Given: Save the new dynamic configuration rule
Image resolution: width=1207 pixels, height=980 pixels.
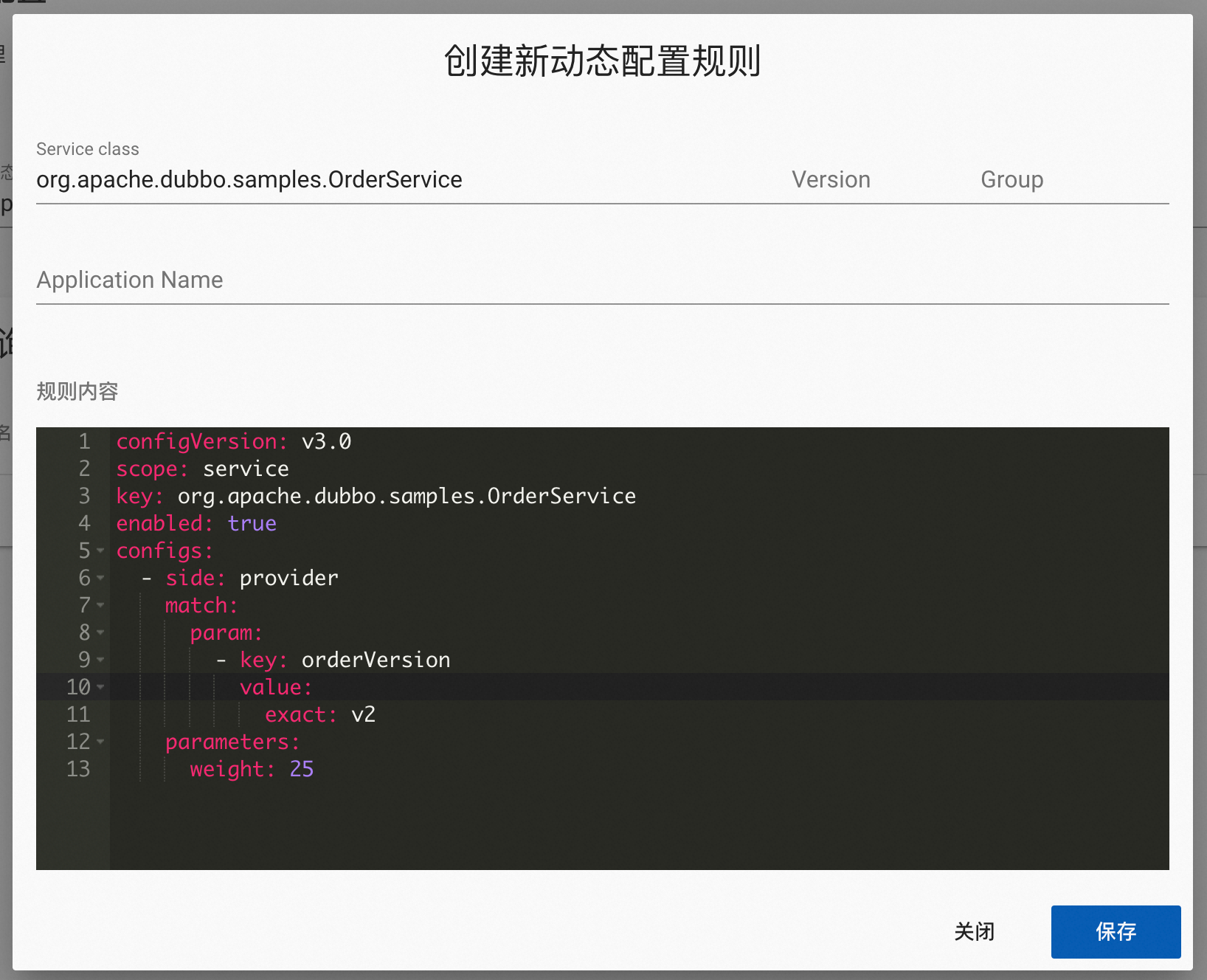Looking at the screenshot, I should tap(1116, 932).
